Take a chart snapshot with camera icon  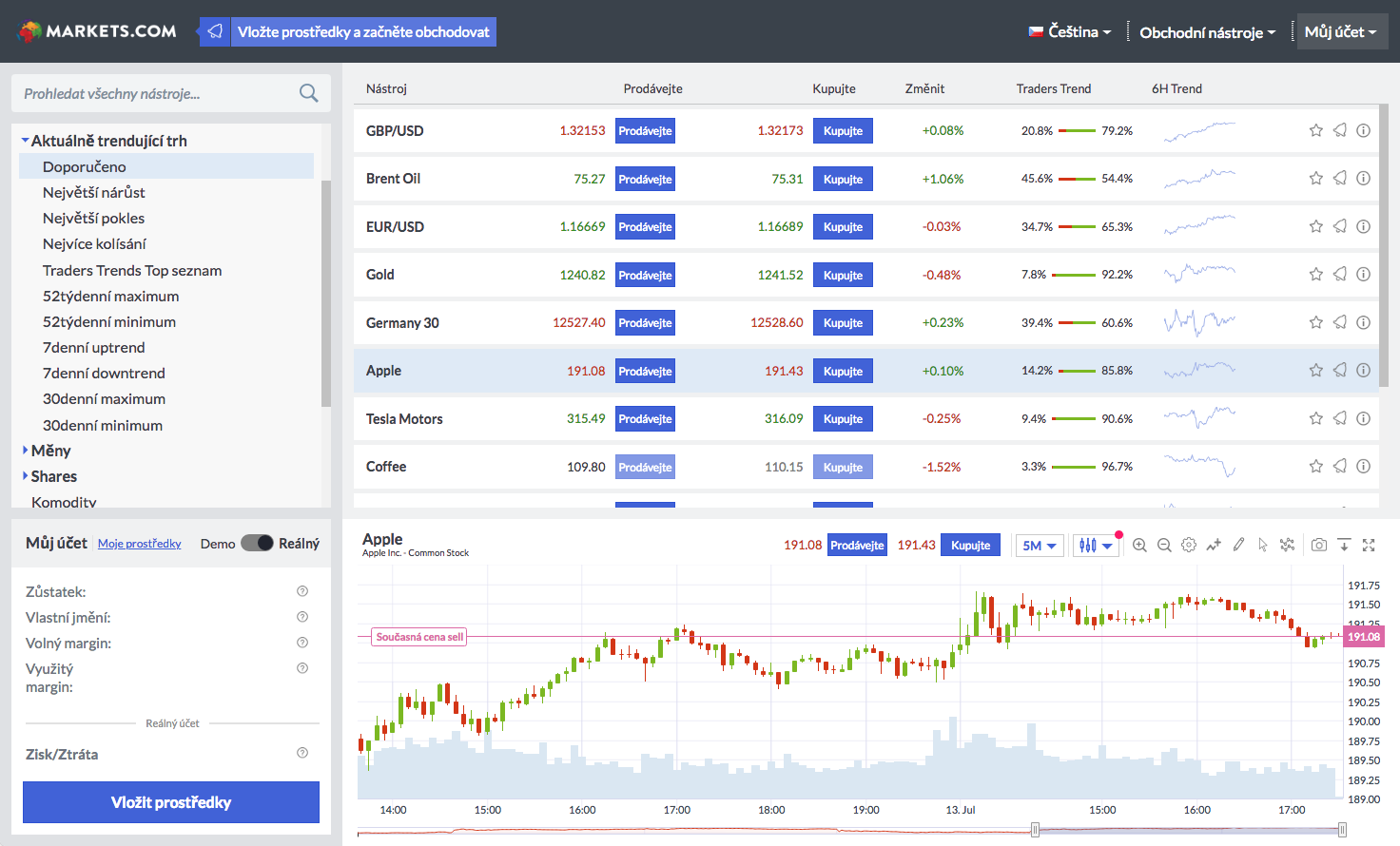[x=1319, y=545]
